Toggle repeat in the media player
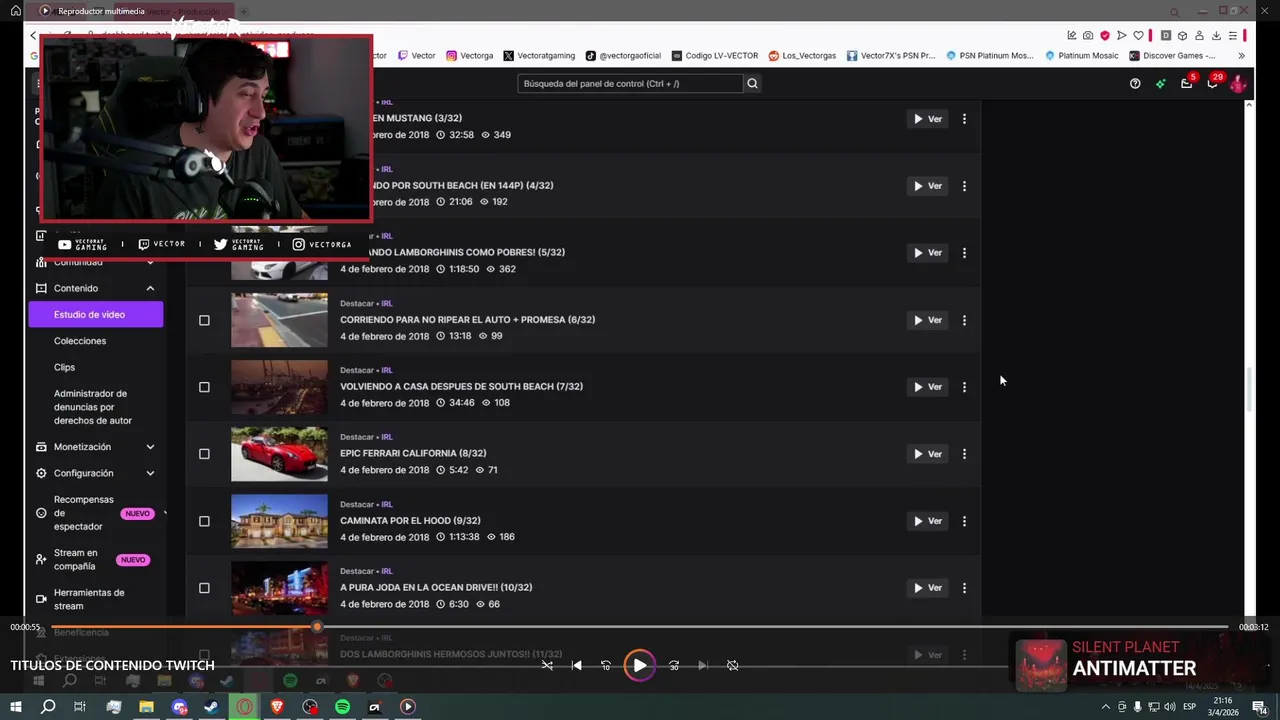 pyautogui.click(x=733, y=665)
